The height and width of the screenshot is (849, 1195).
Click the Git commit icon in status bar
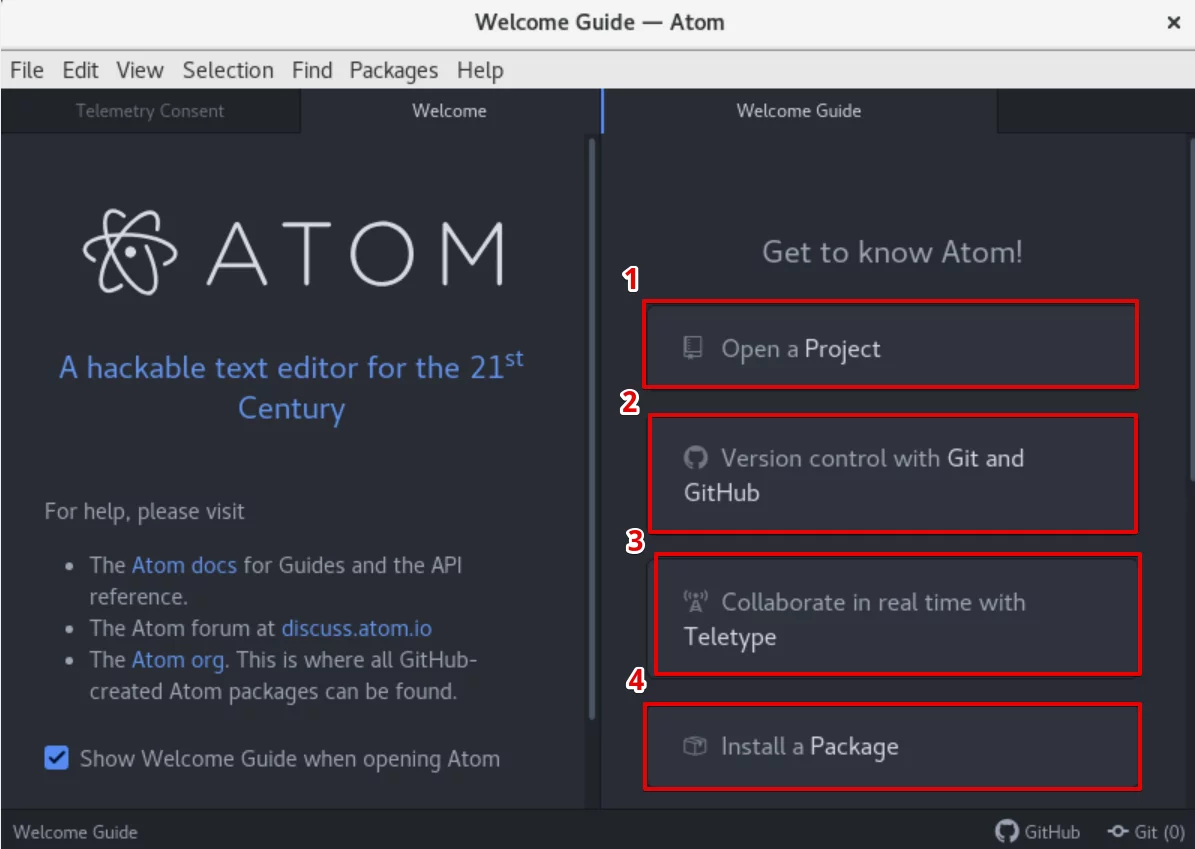click(x=1118, y=831)
